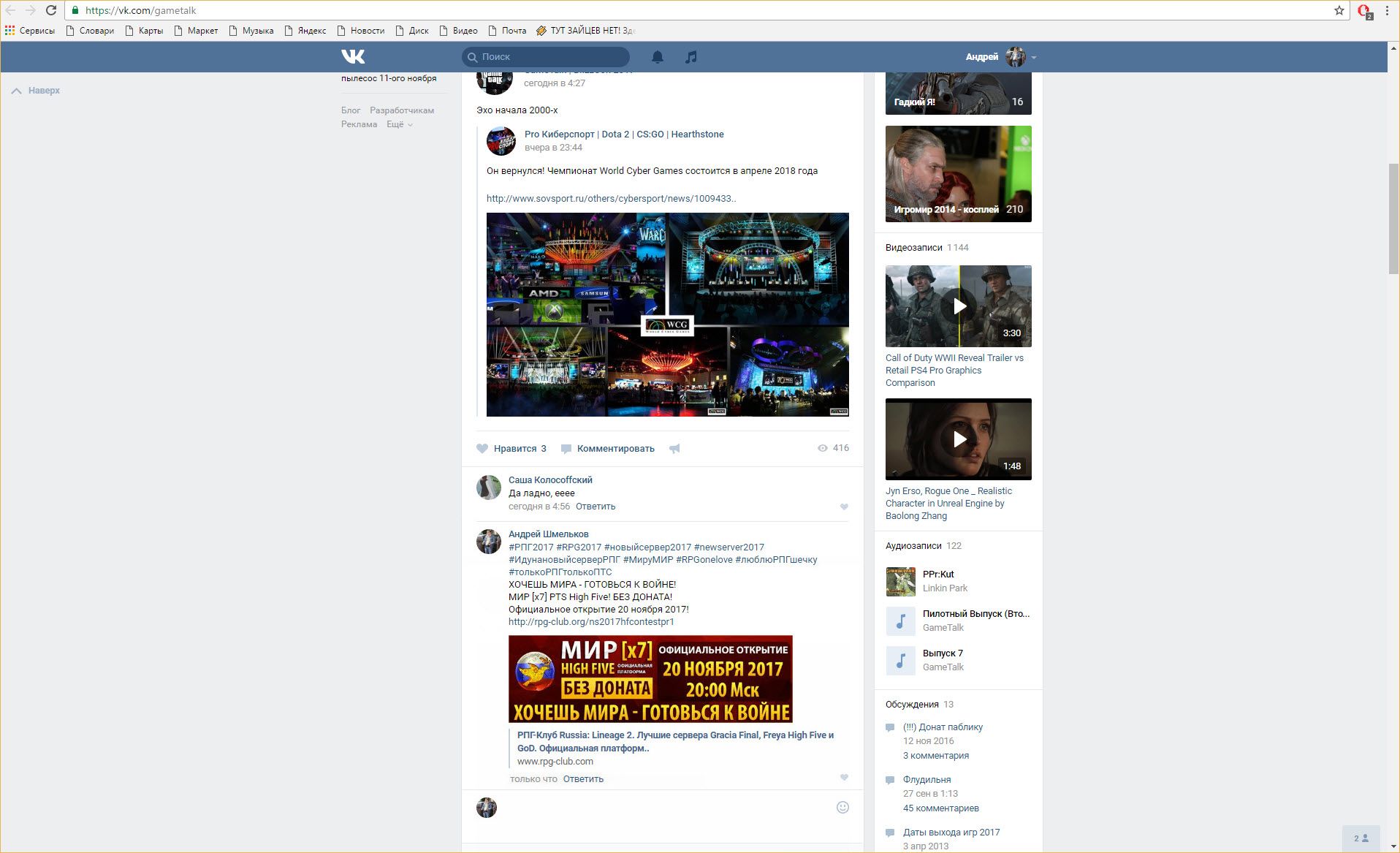Open Видеозаписи section header
1400x853 pixels.
click(x=914, y=248)
